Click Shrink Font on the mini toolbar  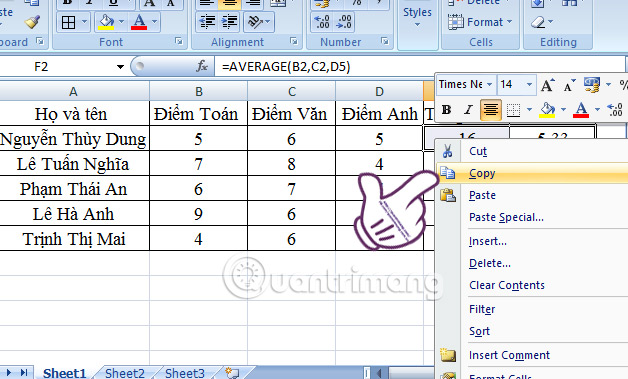[569, 85]
